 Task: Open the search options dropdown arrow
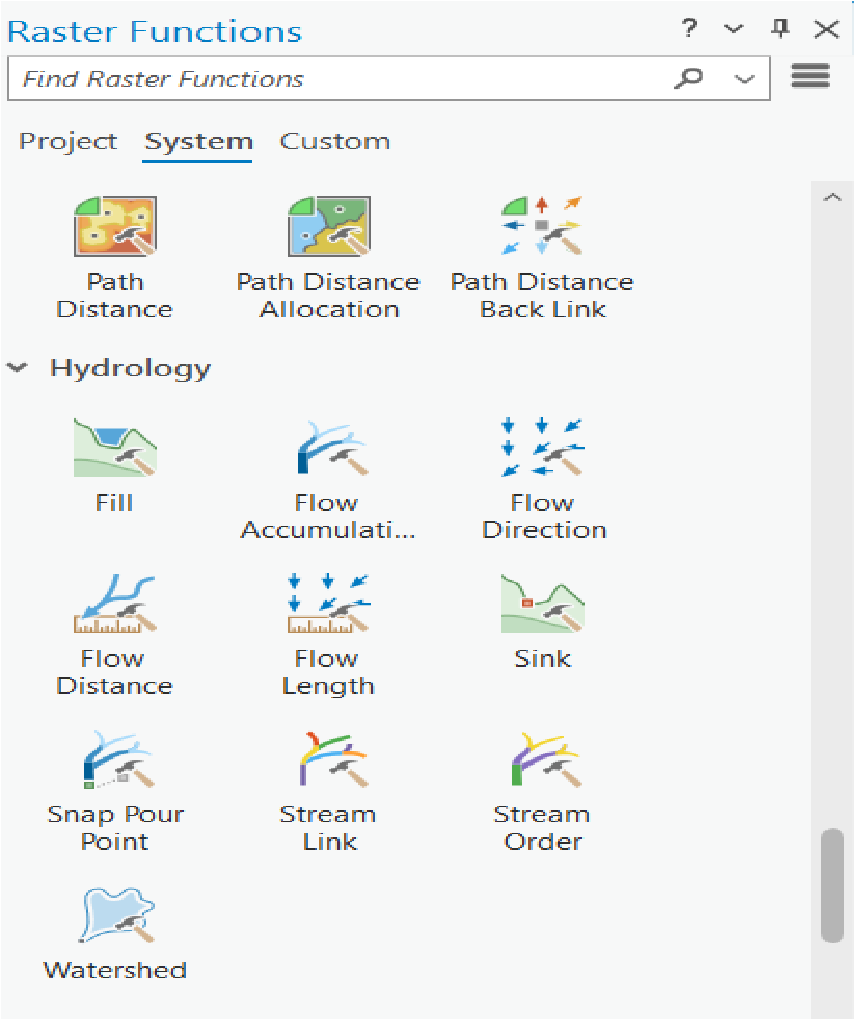(x=744, y=80)
